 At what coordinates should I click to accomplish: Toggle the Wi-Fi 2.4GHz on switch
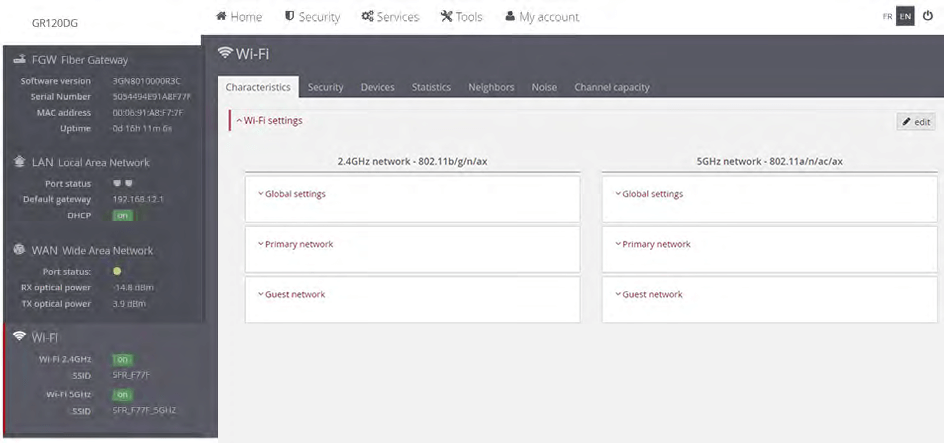[122, 359]
